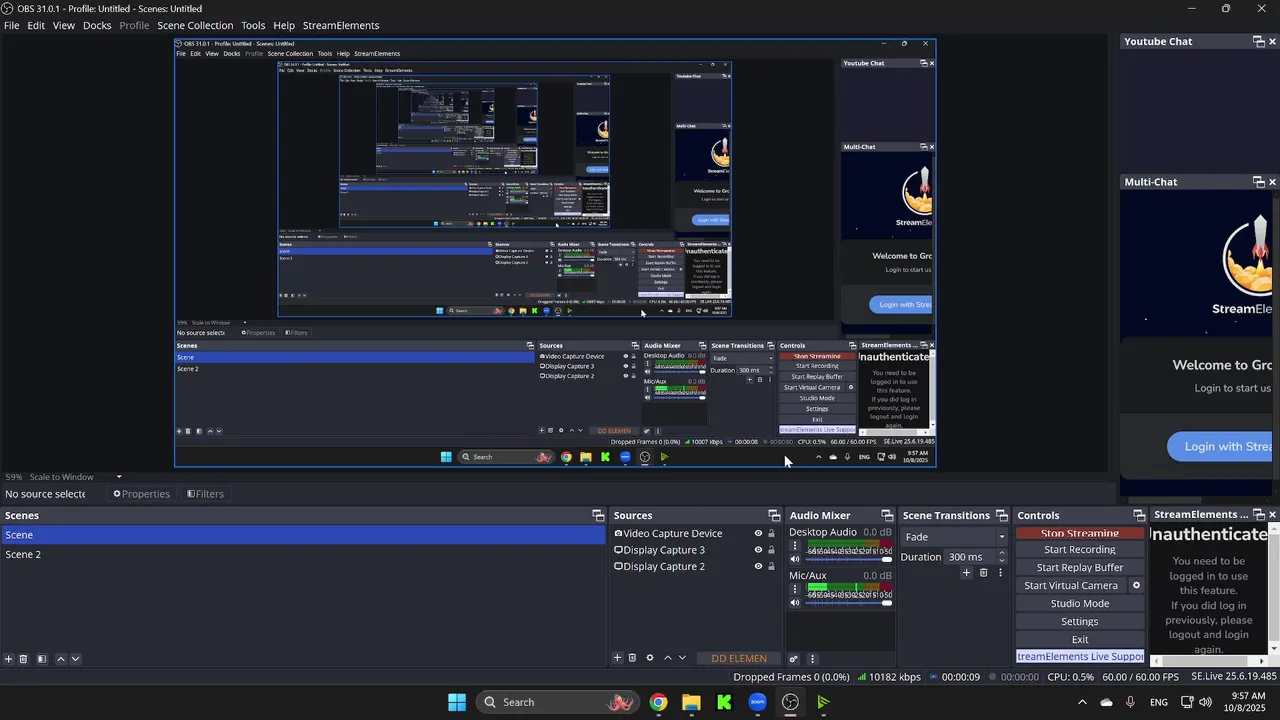Click Start Virtual Camera button
Screen dimensions: 1280x720
(1071, 586)
